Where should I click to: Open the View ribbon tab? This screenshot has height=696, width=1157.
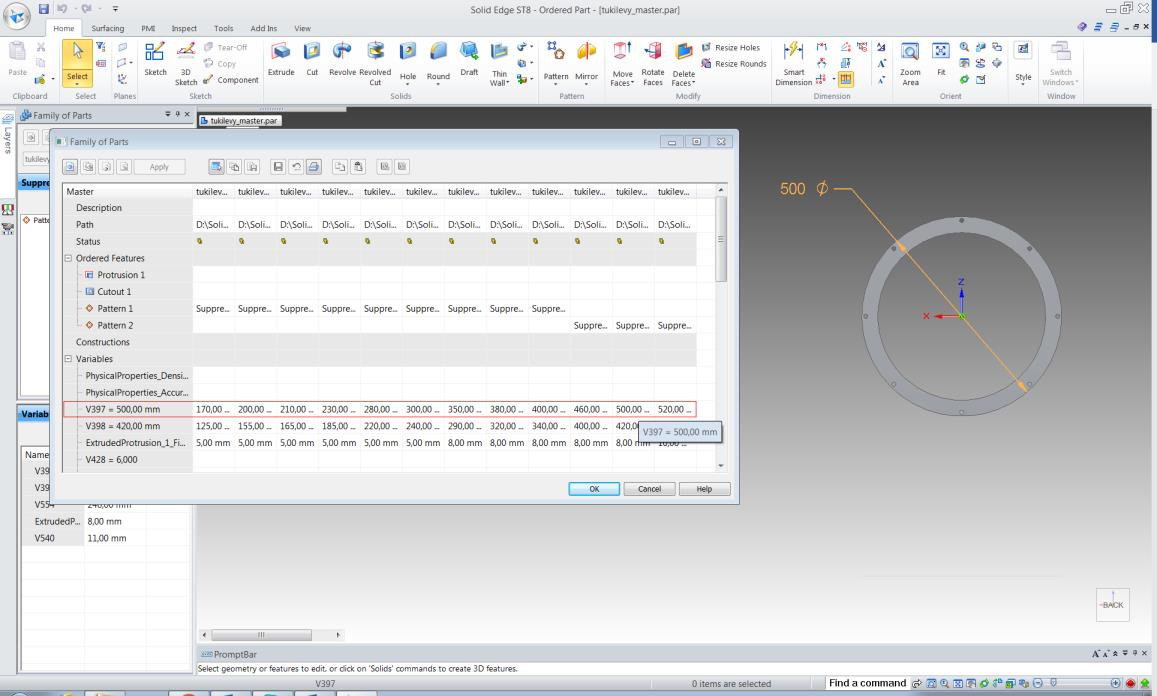click(303, 28)
